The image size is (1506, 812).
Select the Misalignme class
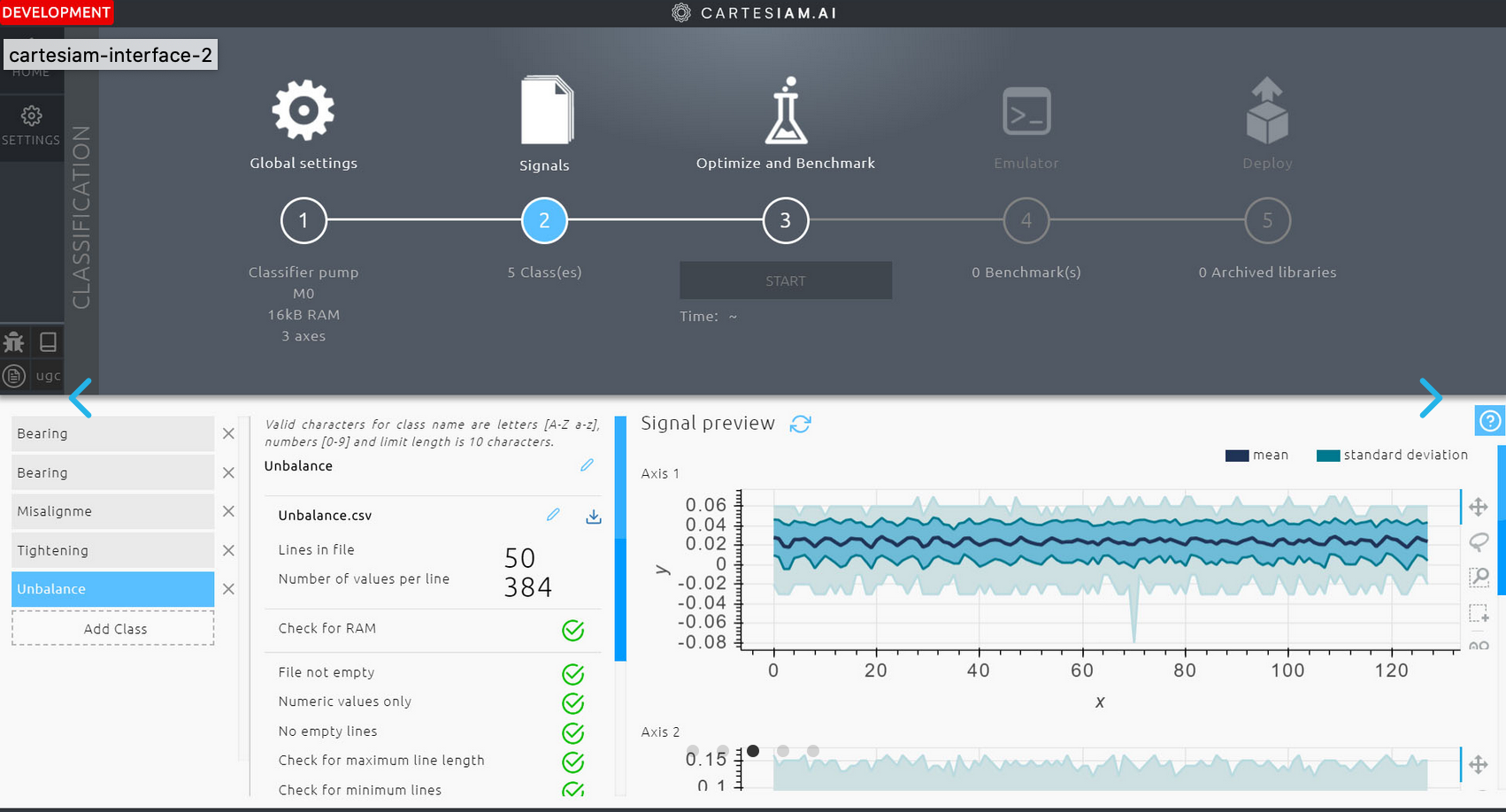click(x=112, y=511)
